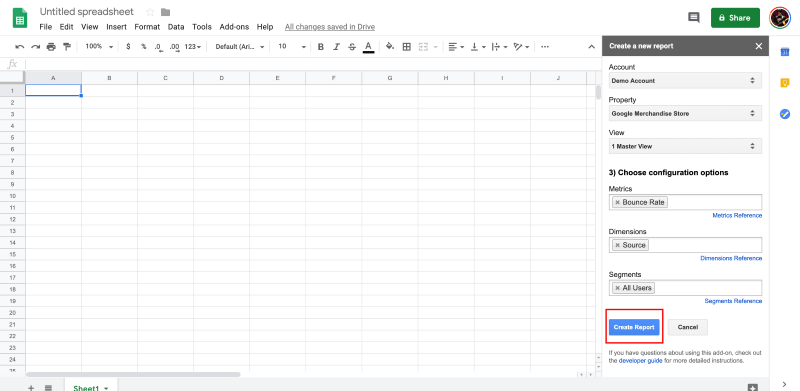Screen dimensions: 800x391
Task: Open the account profile avatar
Action: point(780,18)
